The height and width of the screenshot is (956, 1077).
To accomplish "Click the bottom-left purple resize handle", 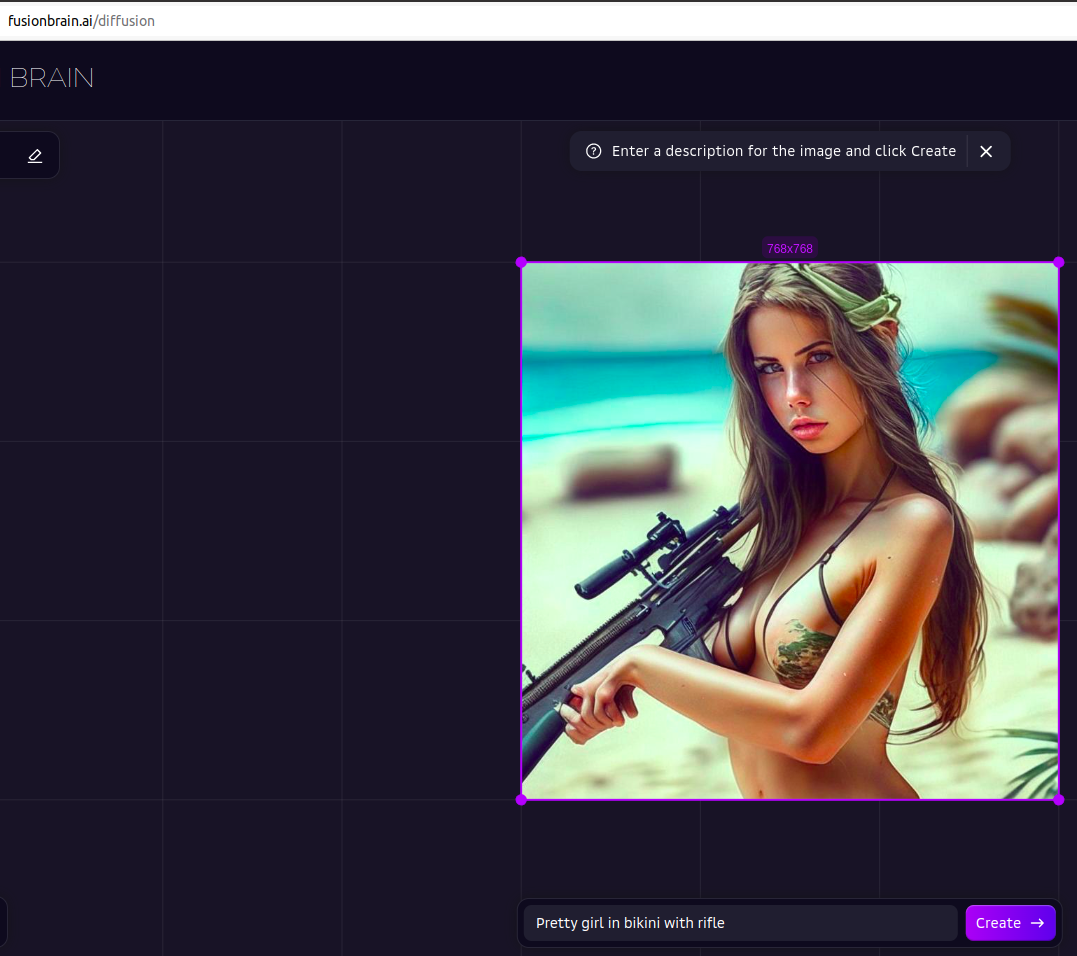I will point(521,800).
